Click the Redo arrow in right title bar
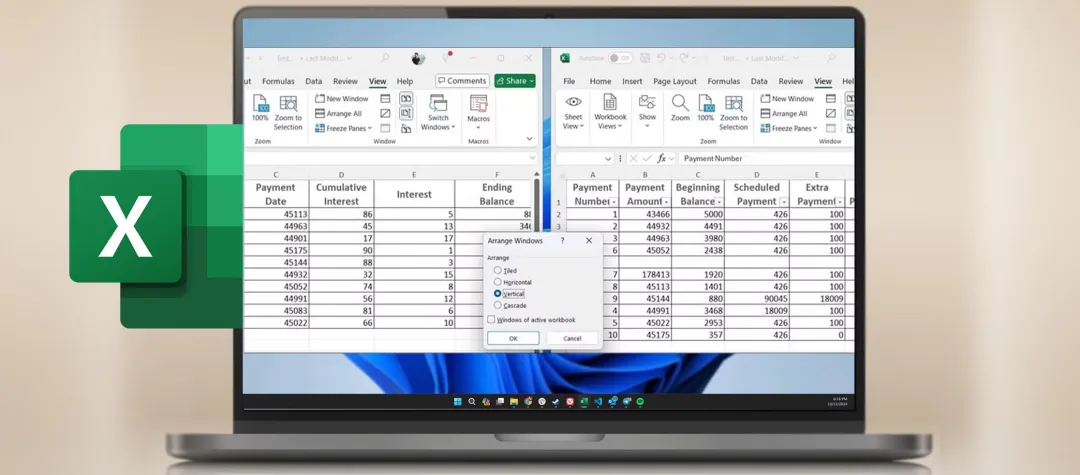This screenshot has height=475, width=1080. [x=683, y=59]
